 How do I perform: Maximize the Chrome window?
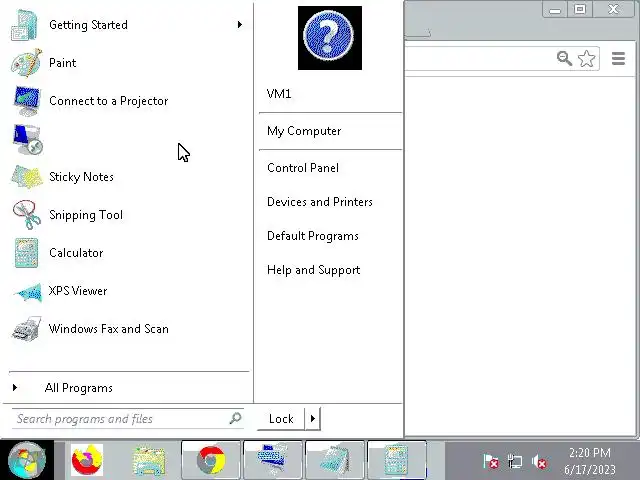579,10
